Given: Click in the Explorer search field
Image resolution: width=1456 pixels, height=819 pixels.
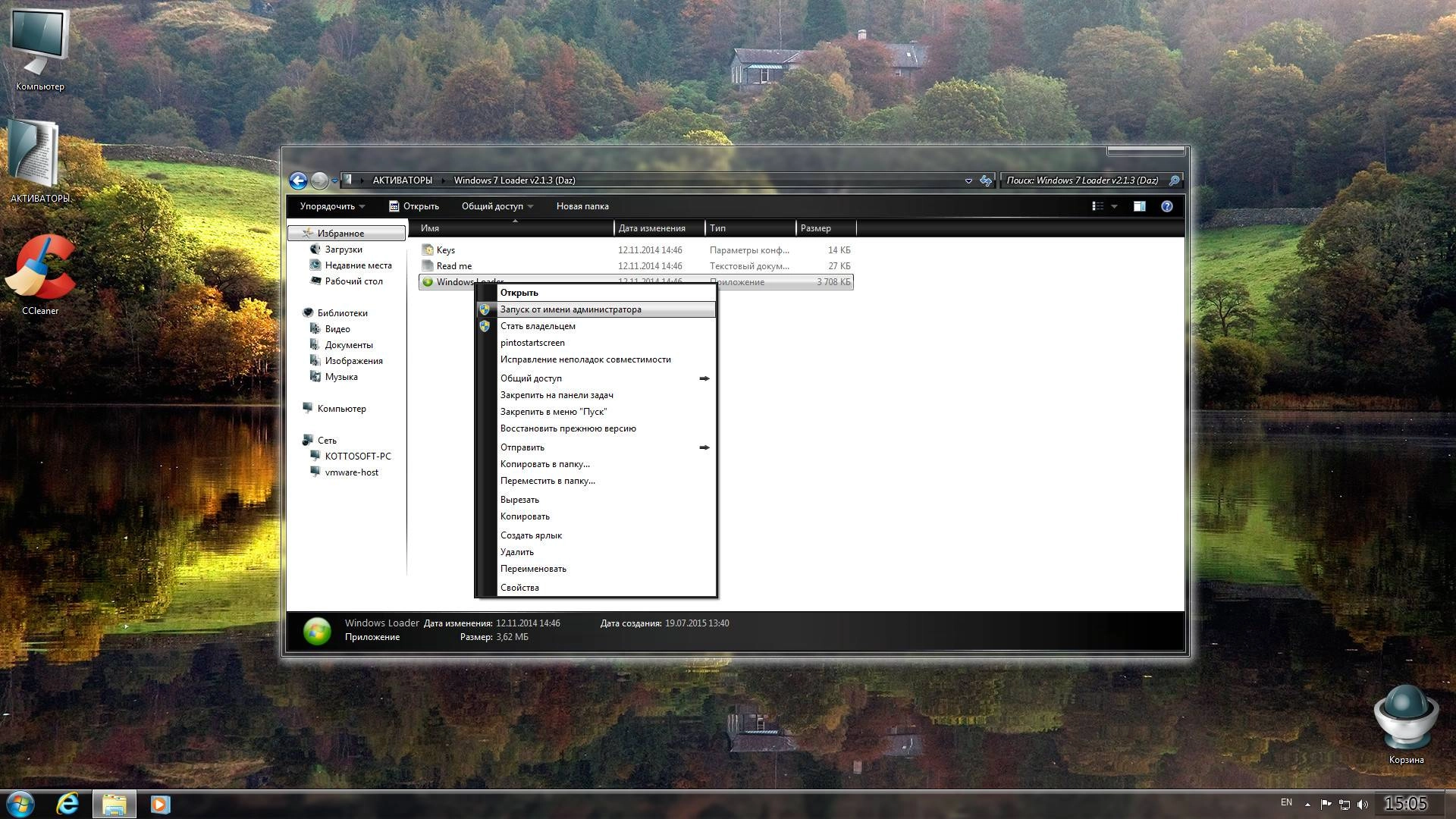Looking at the screenshot, I should (1082, 180).
